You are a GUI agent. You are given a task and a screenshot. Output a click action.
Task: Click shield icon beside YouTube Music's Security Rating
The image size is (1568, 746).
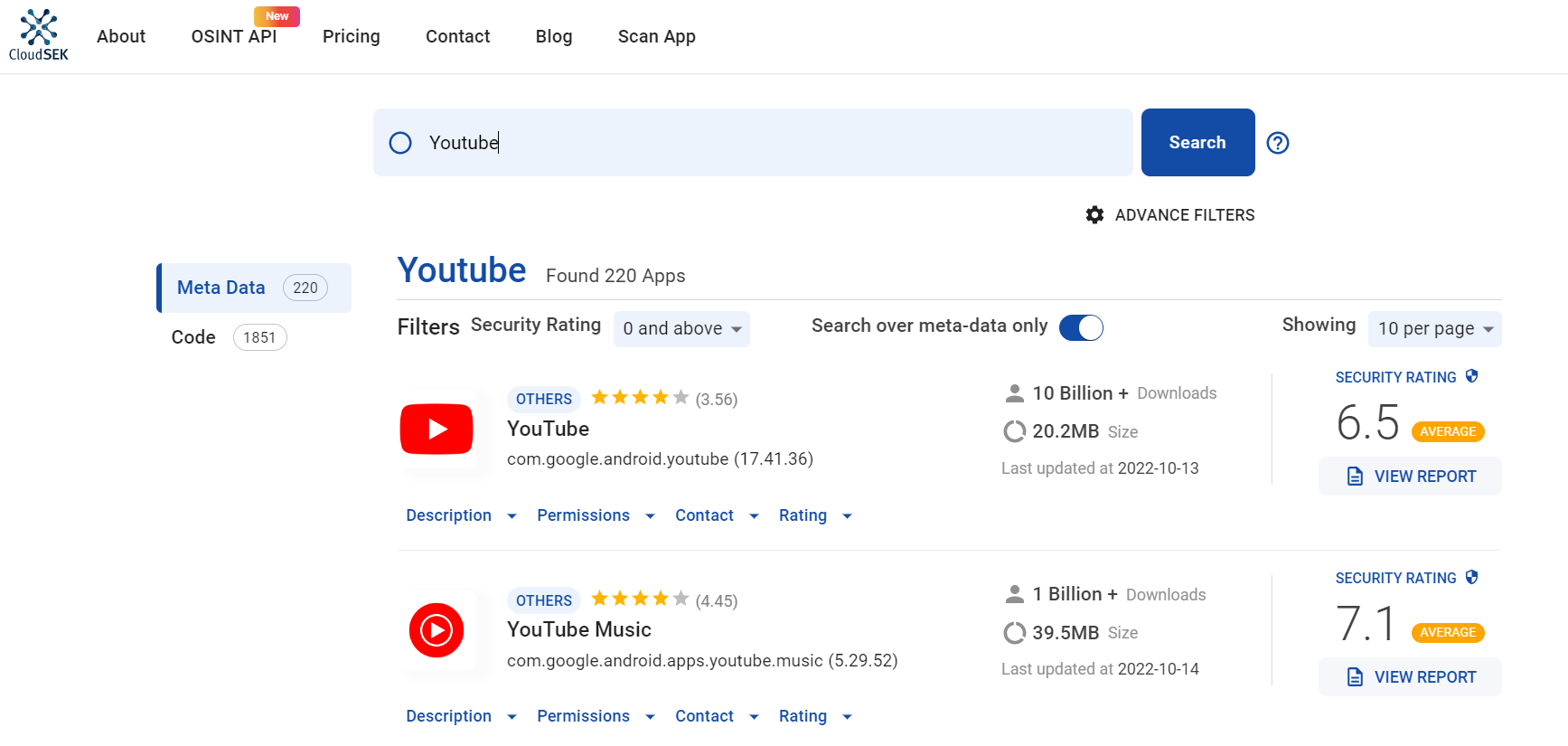(x=1472, y=577)
